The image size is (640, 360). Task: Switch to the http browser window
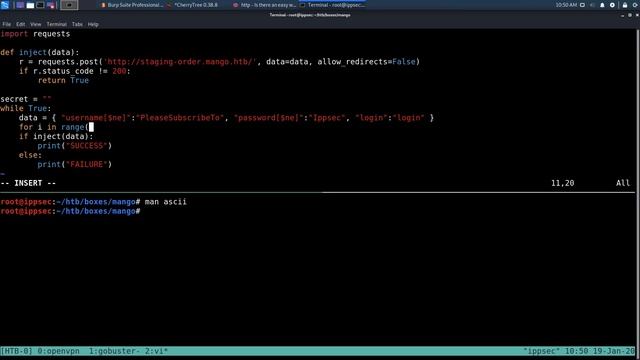264,5
